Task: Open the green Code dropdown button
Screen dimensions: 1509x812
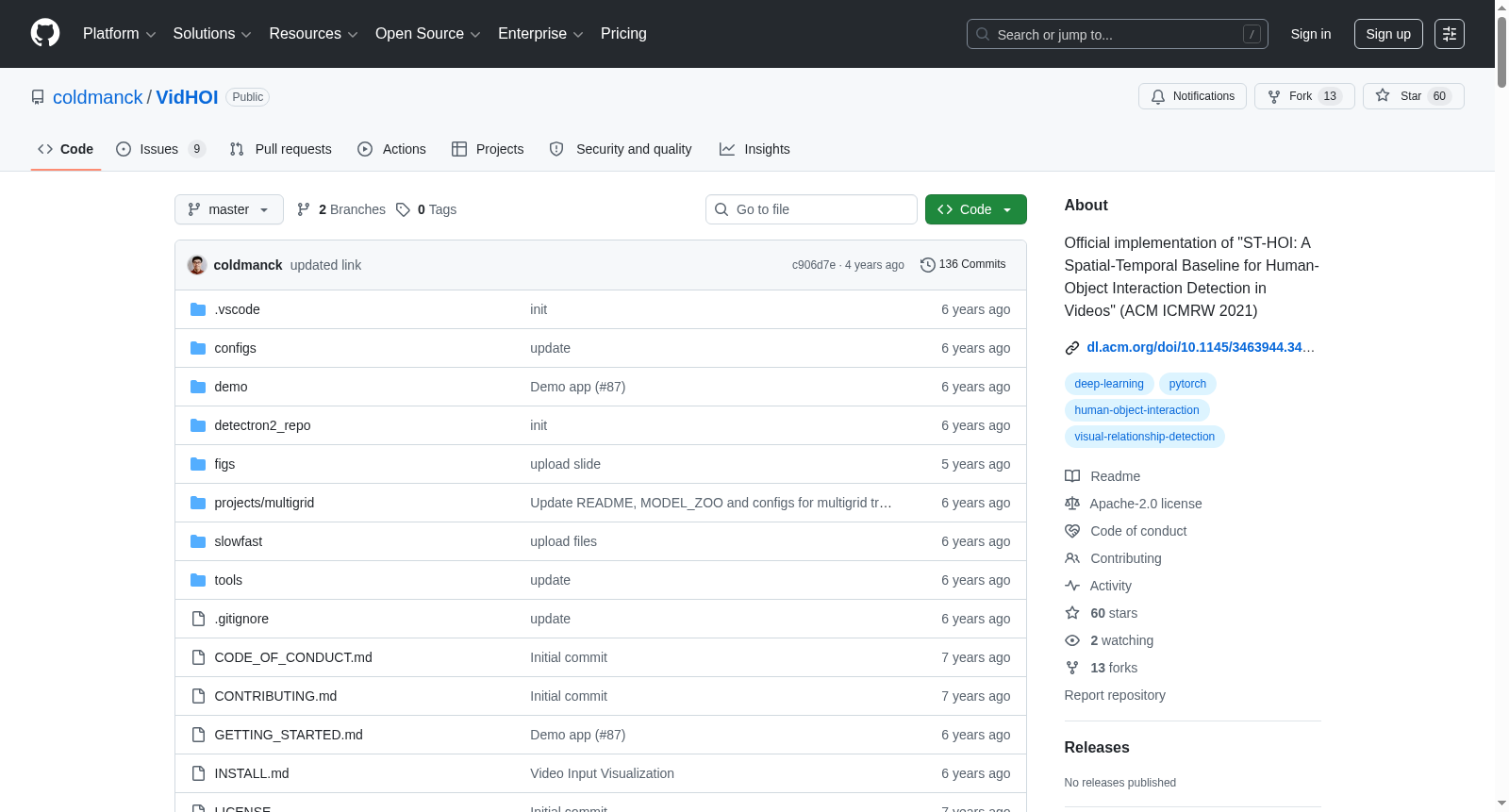Action: (x=975, y=209)
